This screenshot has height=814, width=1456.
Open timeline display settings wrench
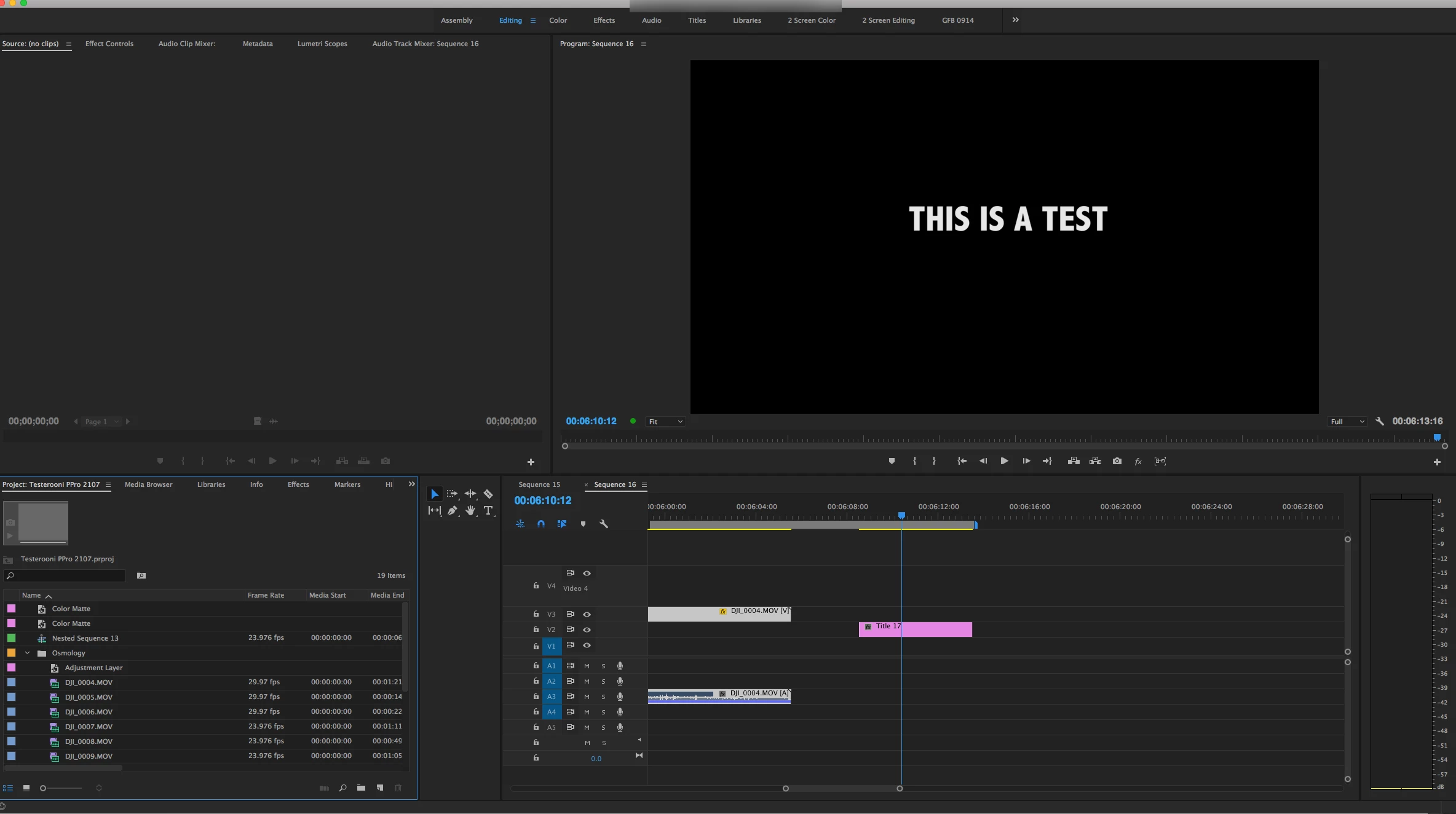tap(604, 524)
